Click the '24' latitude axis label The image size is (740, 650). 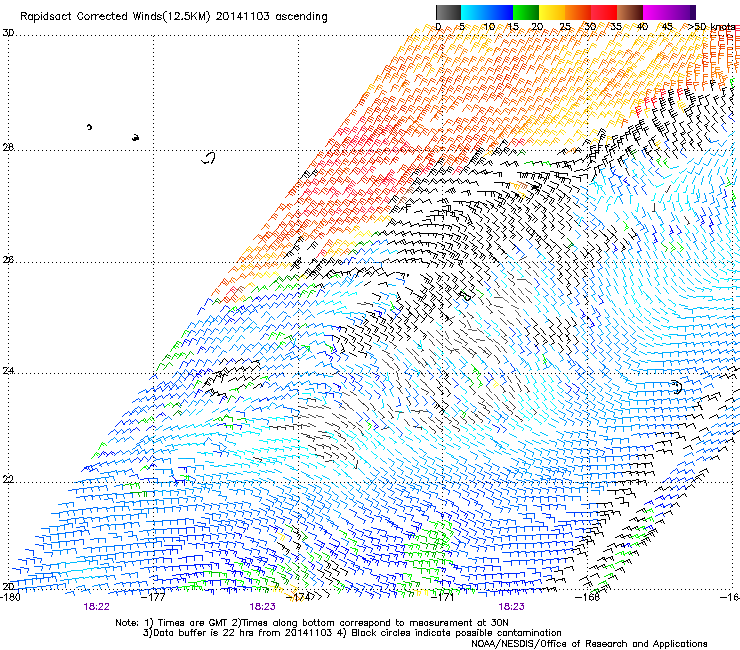pyautogui.click(x=8, y=371)
